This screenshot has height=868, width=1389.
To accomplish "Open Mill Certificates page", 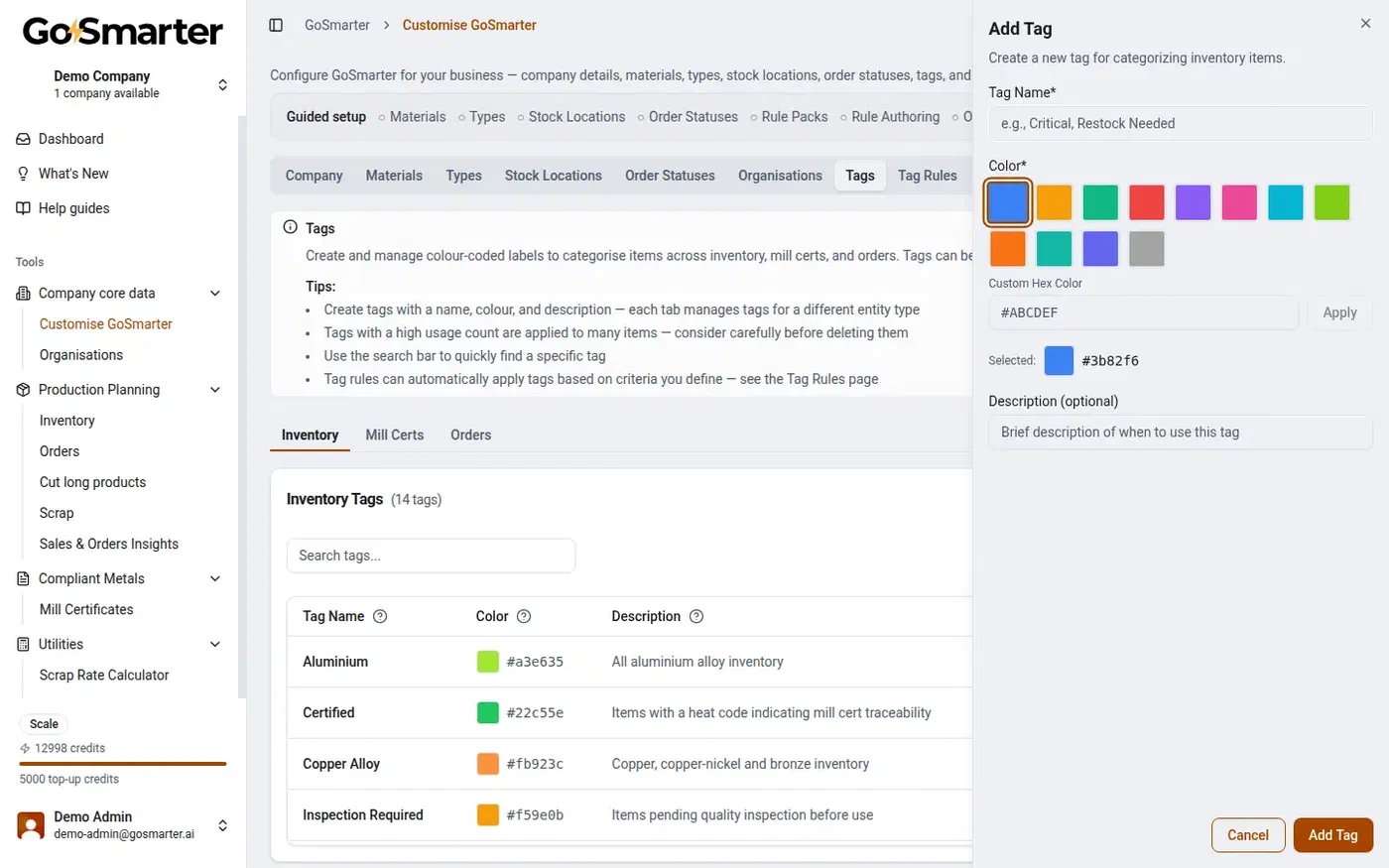I will [86, 610].
